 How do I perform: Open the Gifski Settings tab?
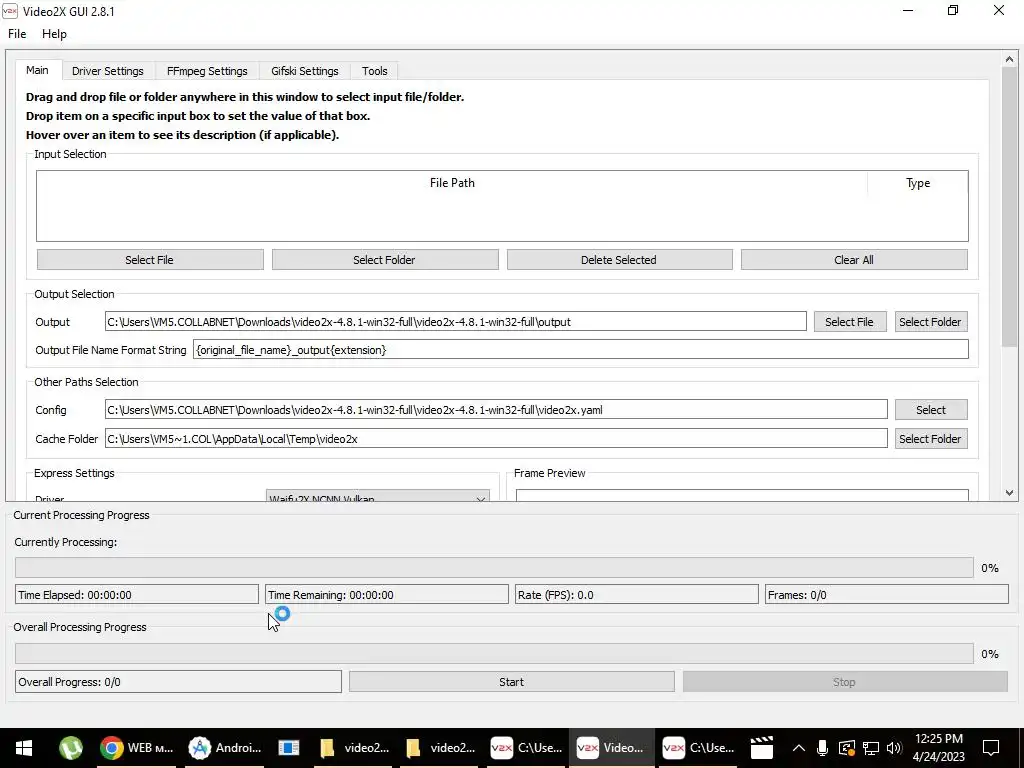click(x=305, y=71)
